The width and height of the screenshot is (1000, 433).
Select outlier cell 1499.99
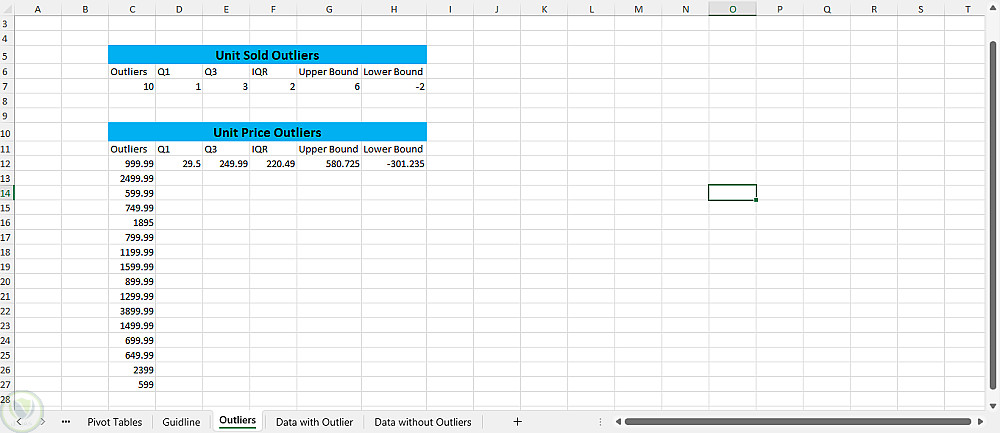point(132,326)
